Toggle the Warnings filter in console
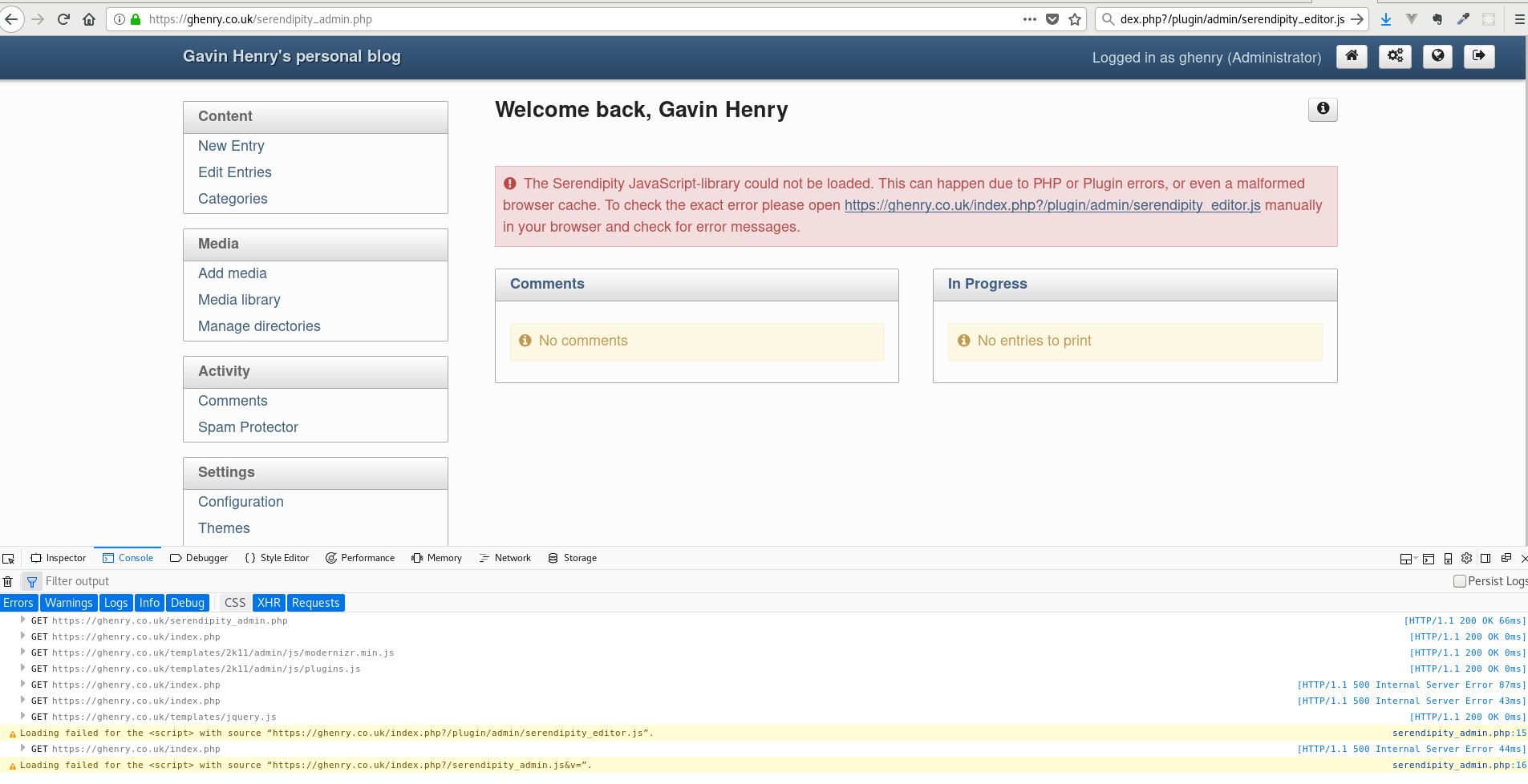1528x784 pixels. tap(68, 603)
